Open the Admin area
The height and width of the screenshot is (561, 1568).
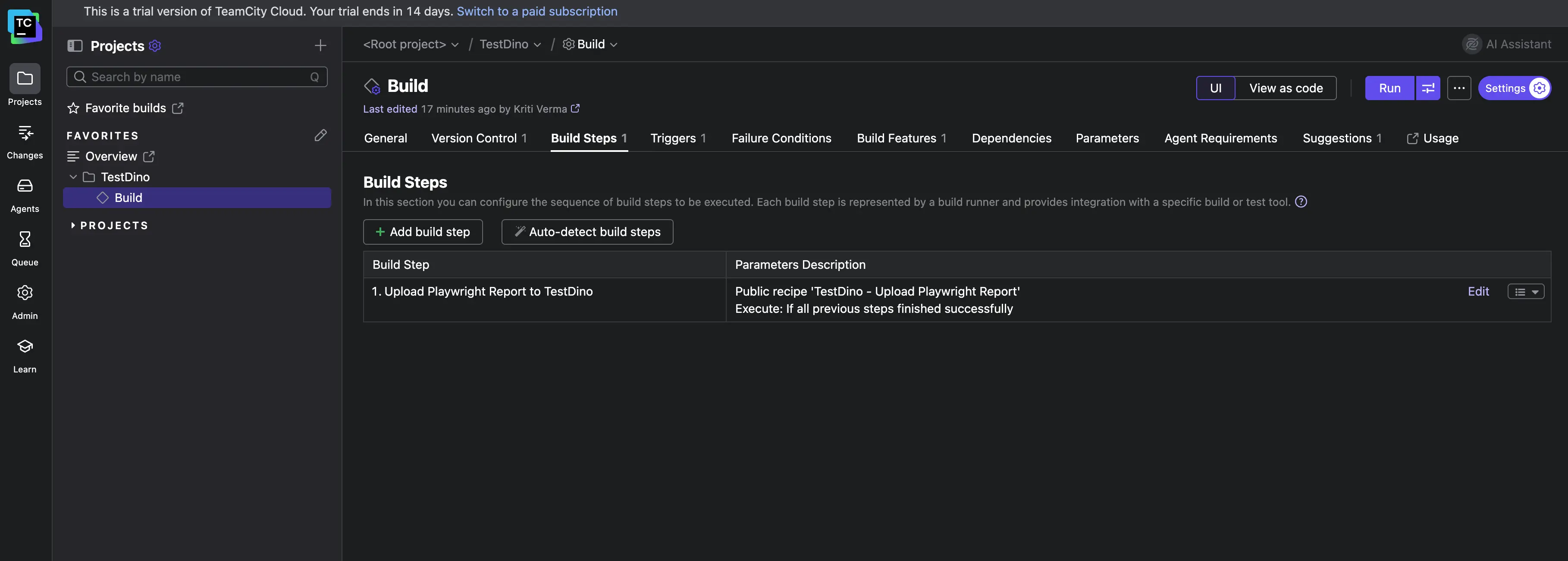pyautogui.click(x=24, y=300)
